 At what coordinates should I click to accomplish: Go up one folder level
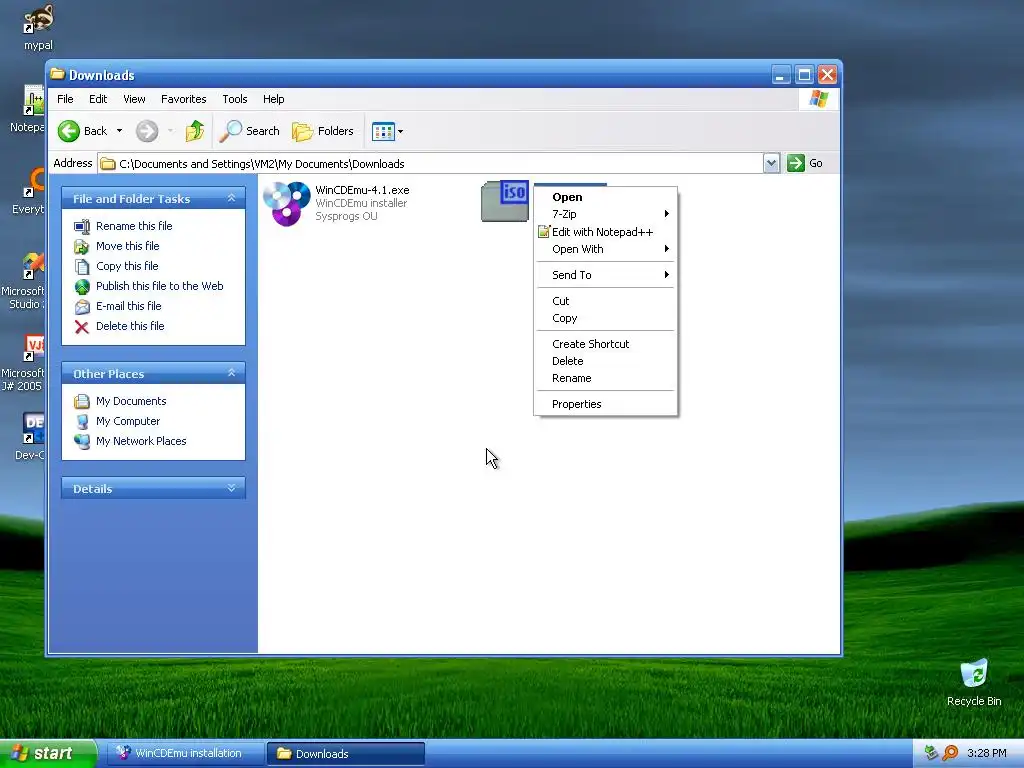195,131
